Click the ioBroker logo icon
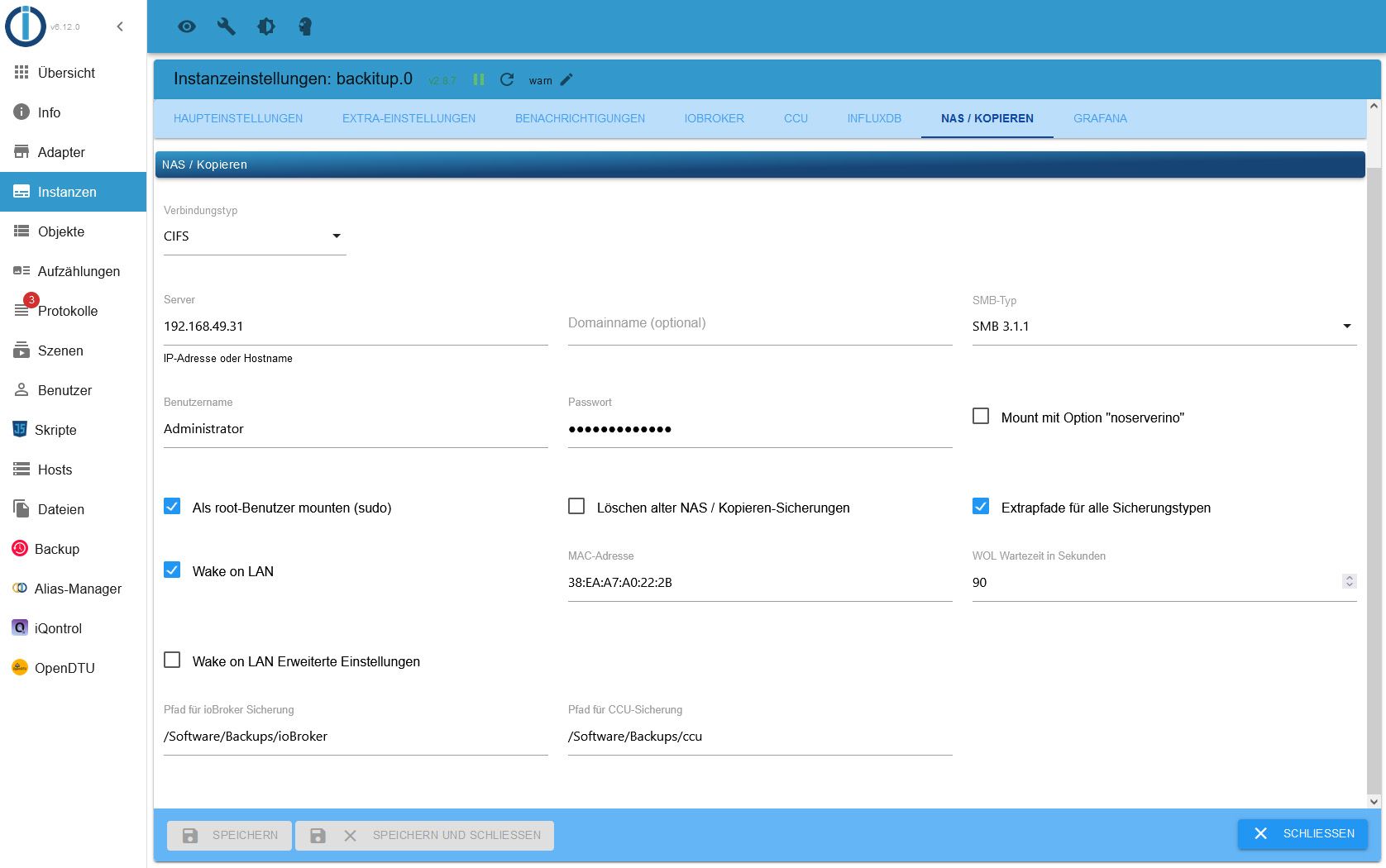 click(26, 26)
